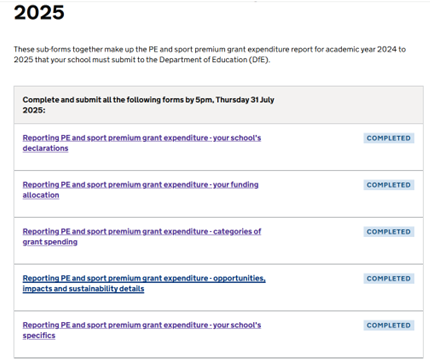Click COMPLETED tag for school's declarations

click(389, 138)
